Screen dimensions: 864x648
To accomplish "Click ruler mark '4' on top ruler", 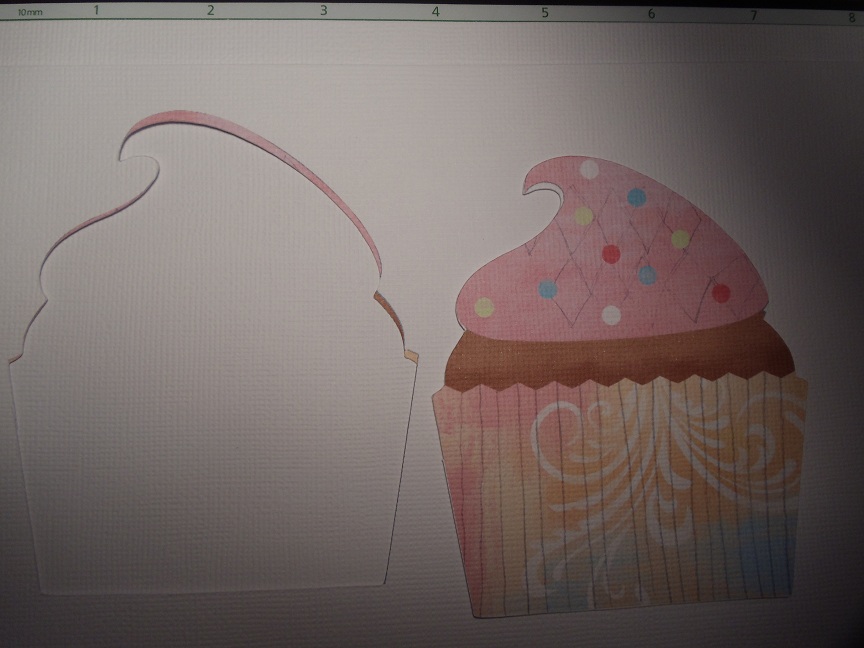I will tap(436, 11).
